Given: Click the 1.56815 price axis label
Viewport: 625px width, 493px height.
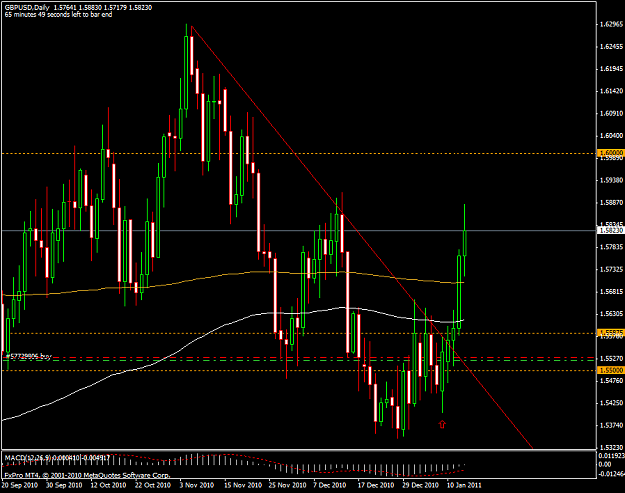Looking at the screenshot, I should 611,292.
